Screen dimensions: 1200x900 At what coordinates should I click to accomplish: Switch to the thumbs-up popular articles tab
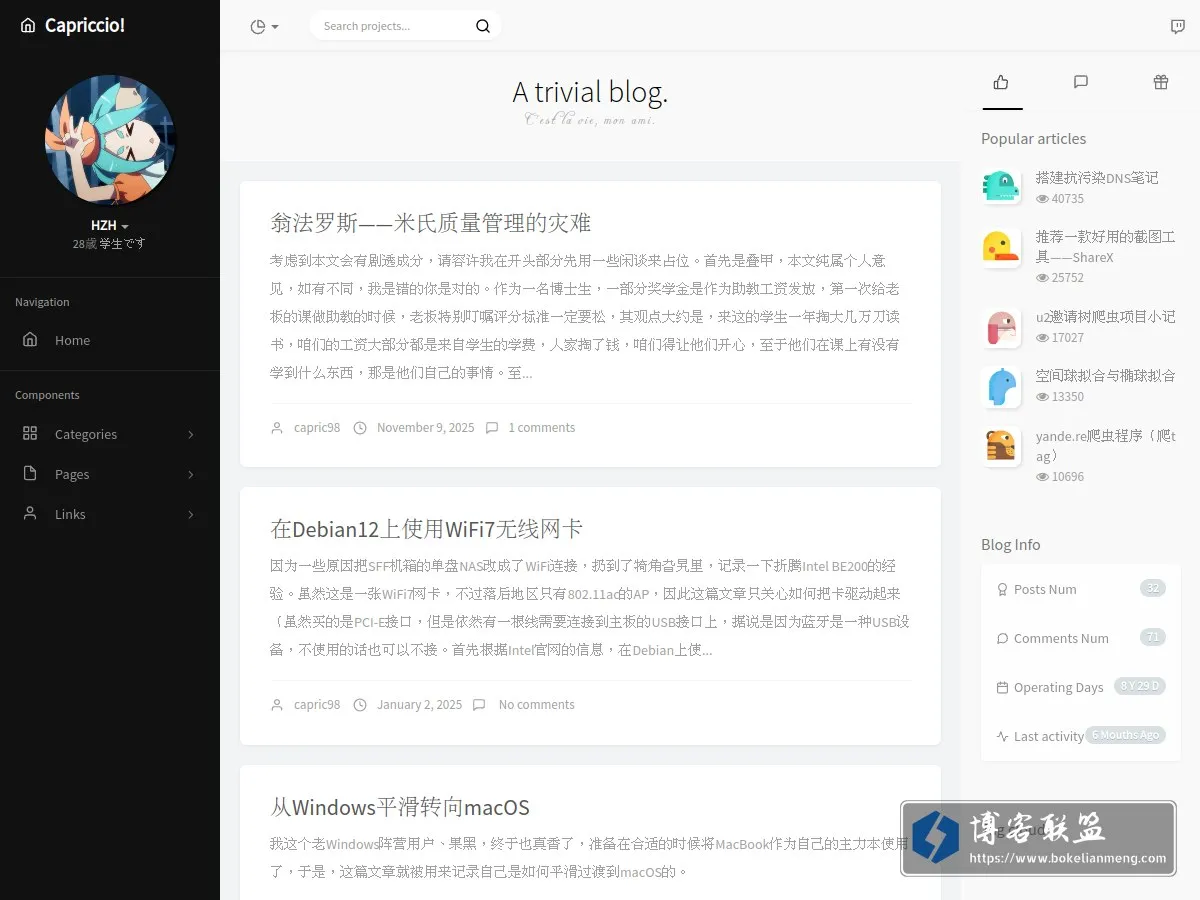coord(1001,82)
